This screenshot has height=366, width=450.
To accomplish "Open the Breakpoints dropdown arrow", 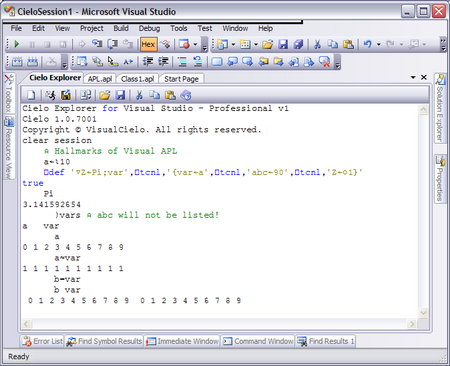I will coord(195,44).
